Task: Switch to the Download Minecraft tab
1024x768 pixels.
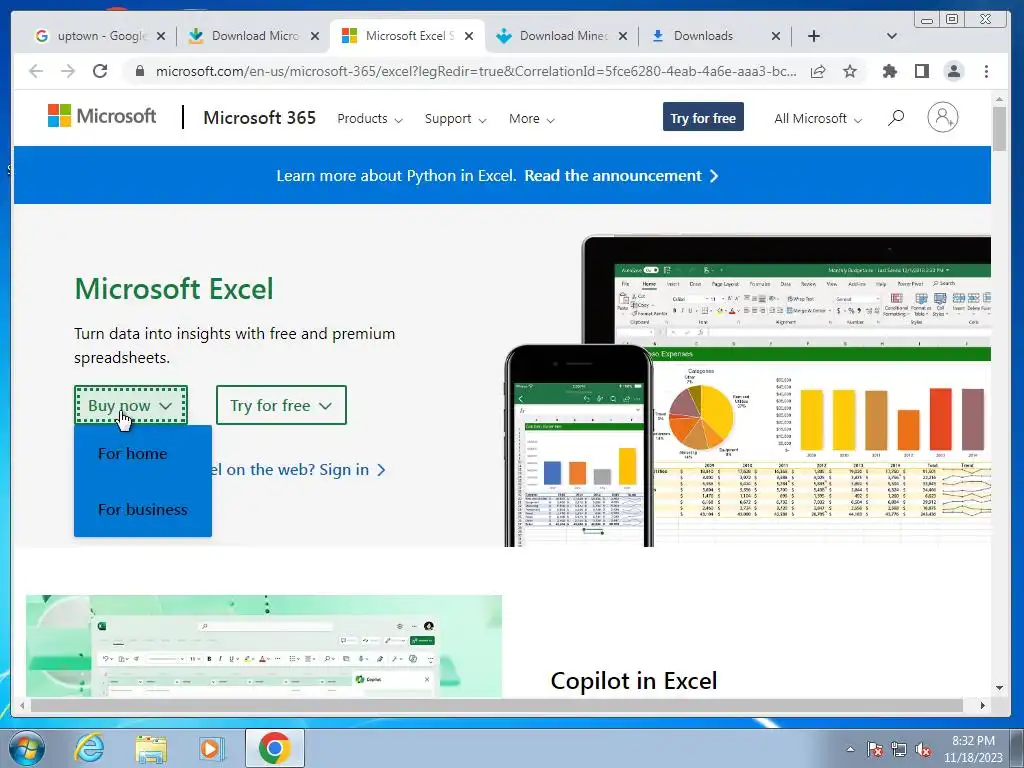Action: [563, 36]
